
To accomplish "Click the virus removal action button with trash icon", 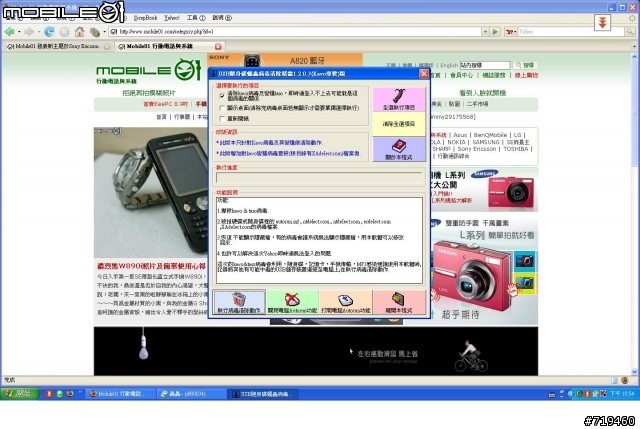I will click(239, 302).
